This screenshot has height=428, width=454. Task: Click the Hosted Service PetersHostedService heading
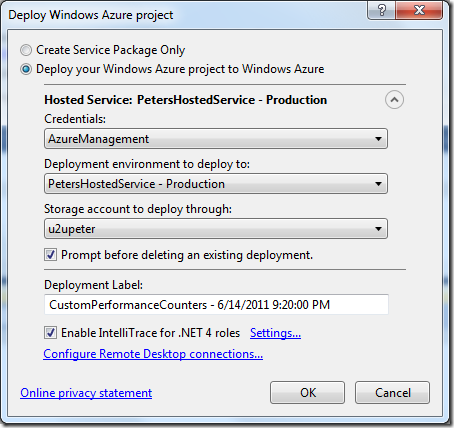coord(186,100)
